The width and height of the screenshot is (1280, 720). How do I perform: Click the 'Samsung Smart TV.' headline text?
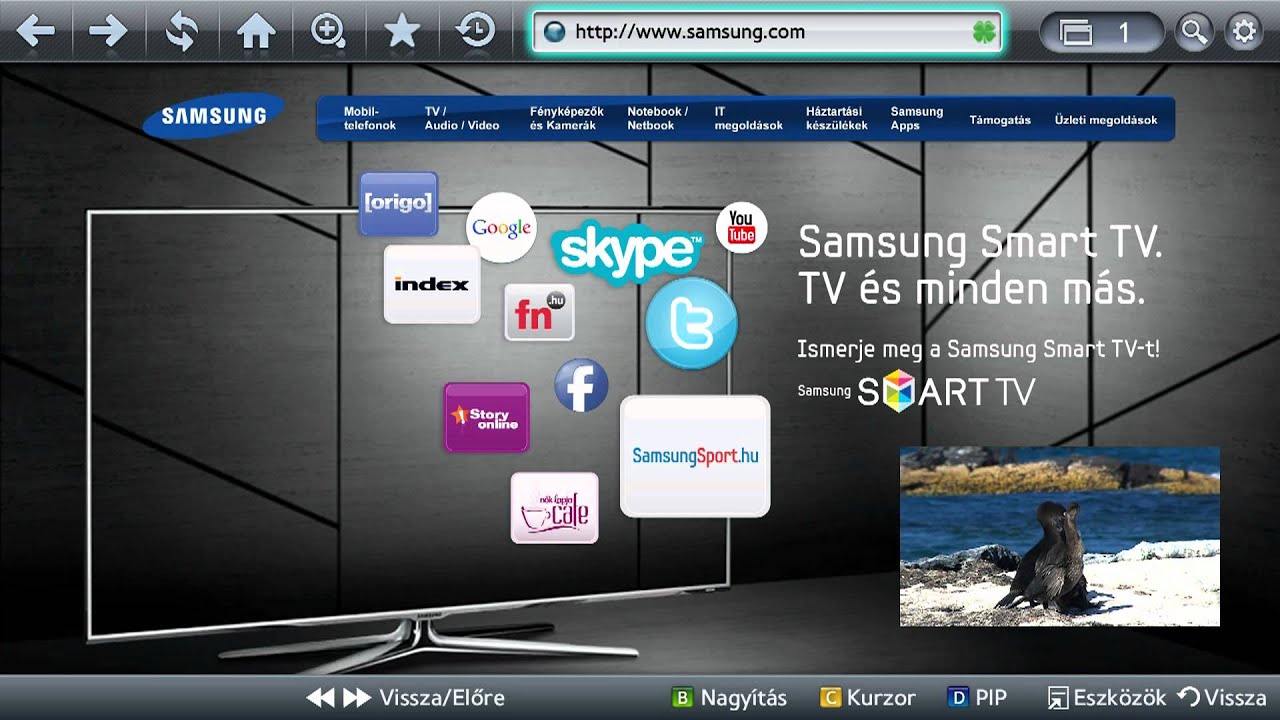[x=980, y=242]
